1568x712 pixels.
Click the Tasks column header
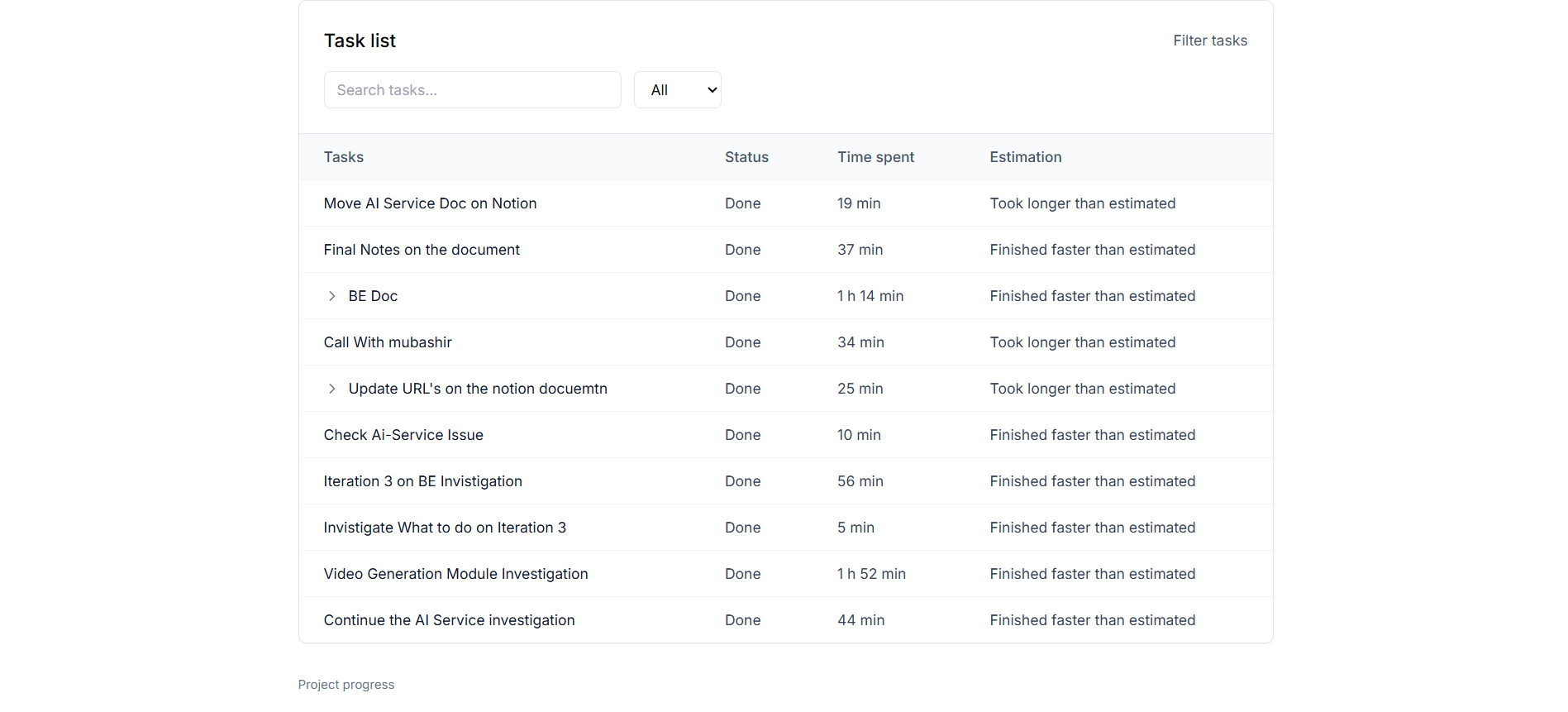(343, 157)
